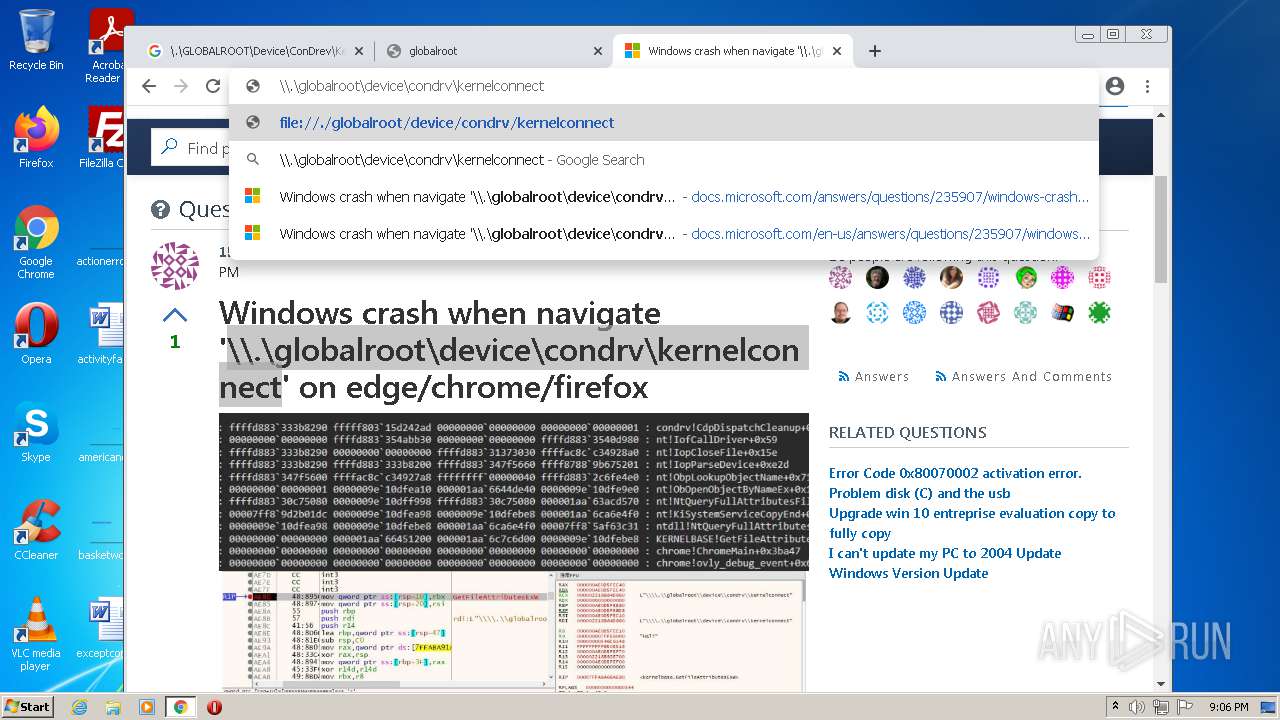This screenshot has width=1280, height=720.
Task: Click the page search magnifier icon
Action: click(x=169, y=147)
